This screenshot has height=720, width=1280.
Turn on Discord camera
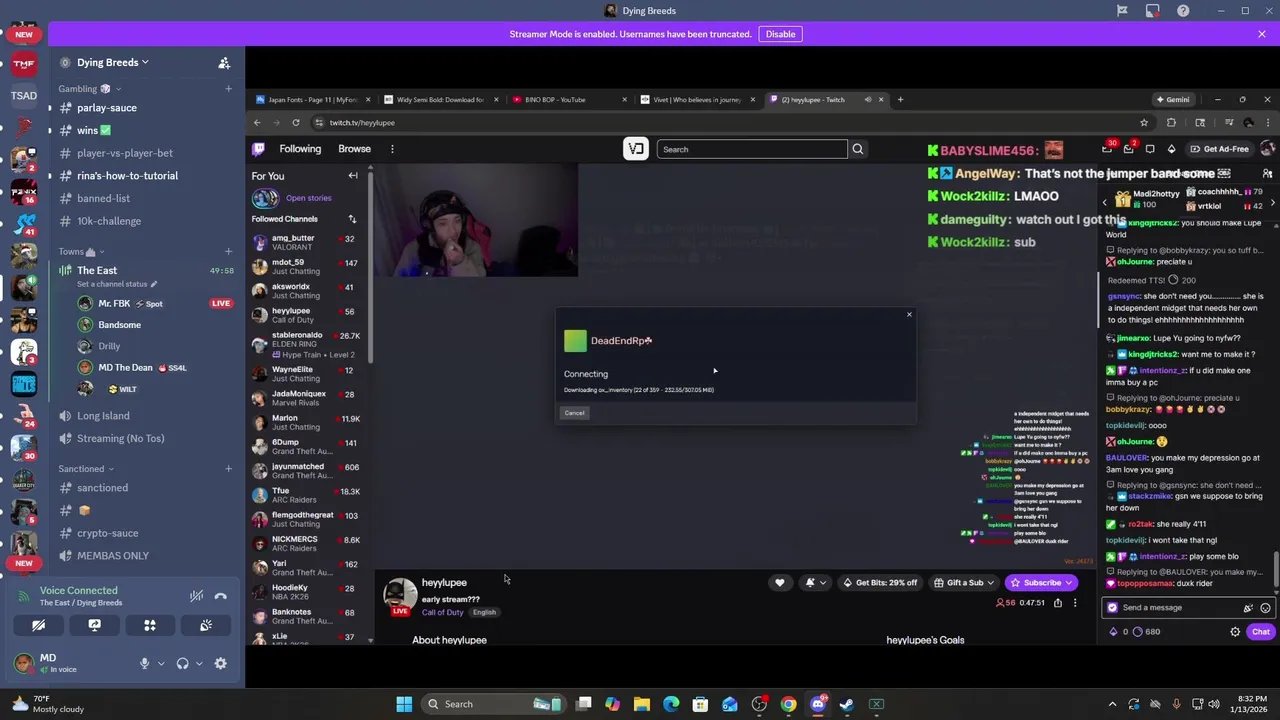(x=38, y=625)
